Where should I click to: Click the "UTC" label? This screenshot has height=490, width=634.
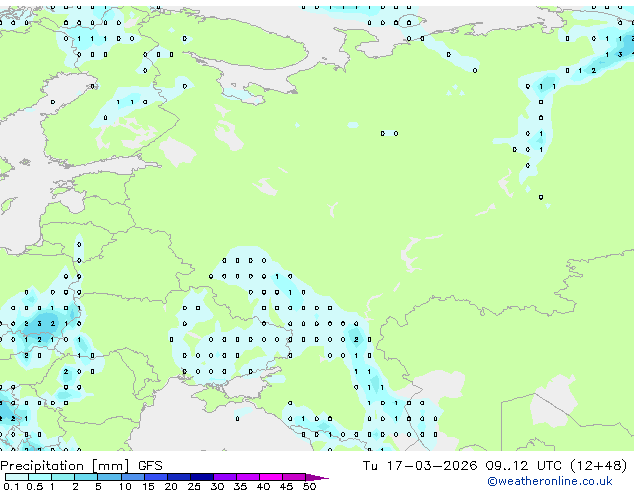click(x=549, y=466)
